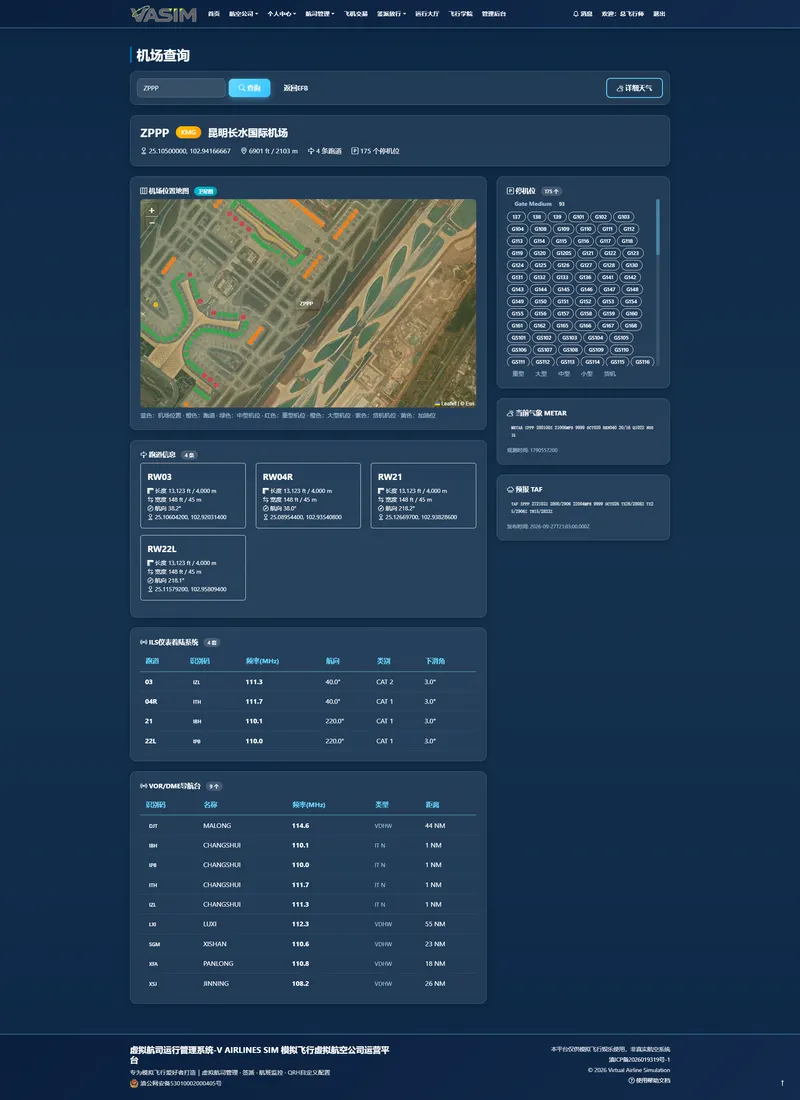Click the runway icon by 4 条跑道
The image size is (800, 1100).
click(311, 151)
